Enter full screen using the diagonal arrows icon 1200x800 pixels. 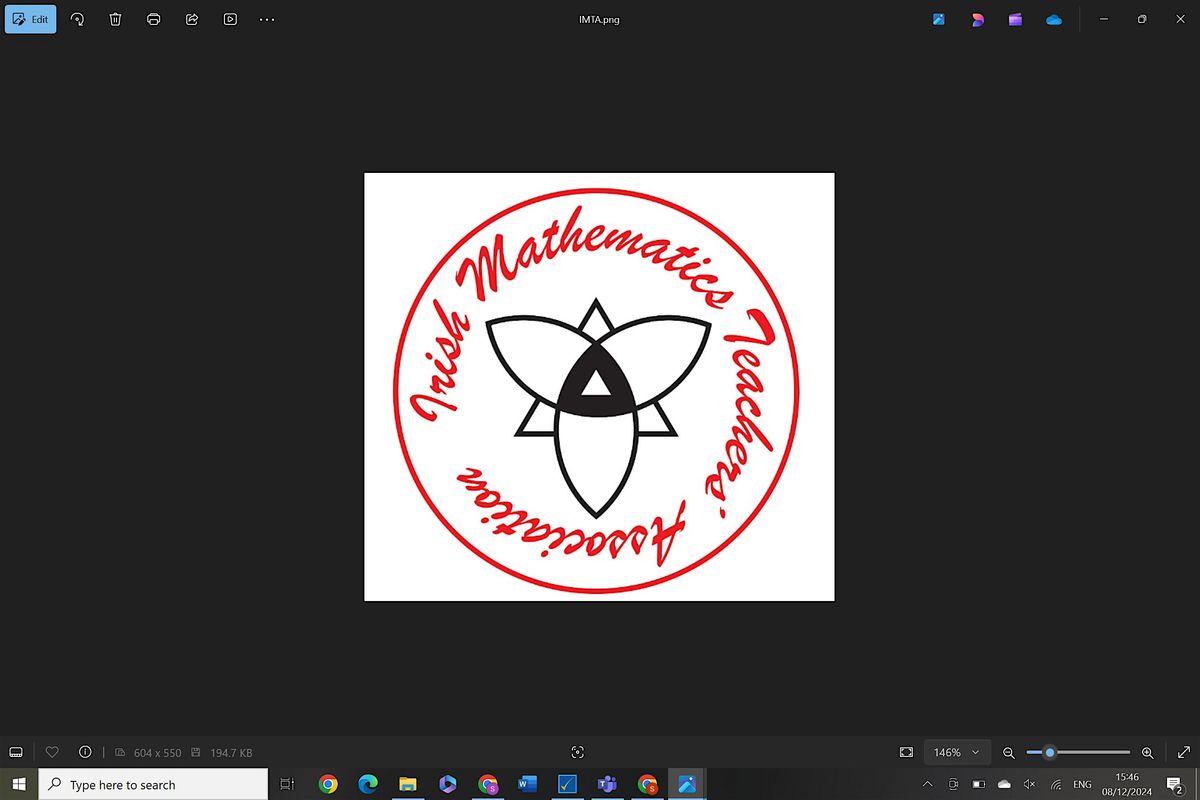(x=1184, y=752)
